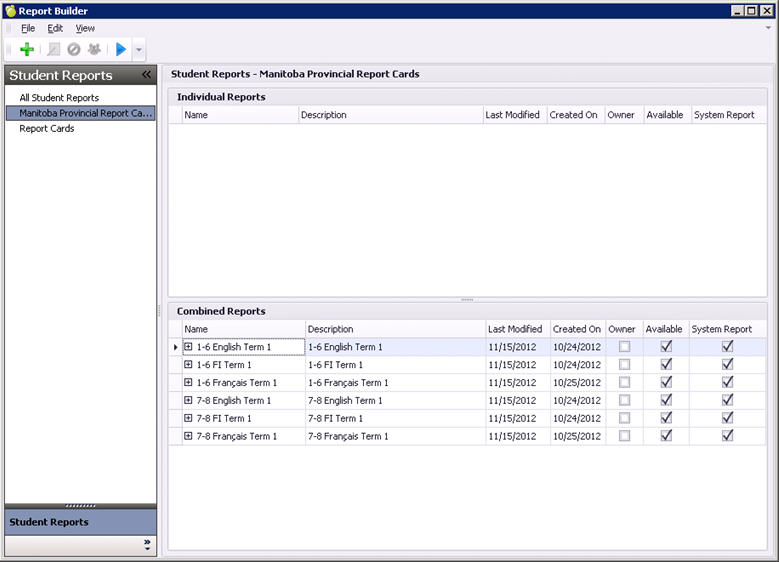Expand the 1-6 English Term 1 row
Image resolution: width=779 pixels, height=562 pixels.
[188, 347]
